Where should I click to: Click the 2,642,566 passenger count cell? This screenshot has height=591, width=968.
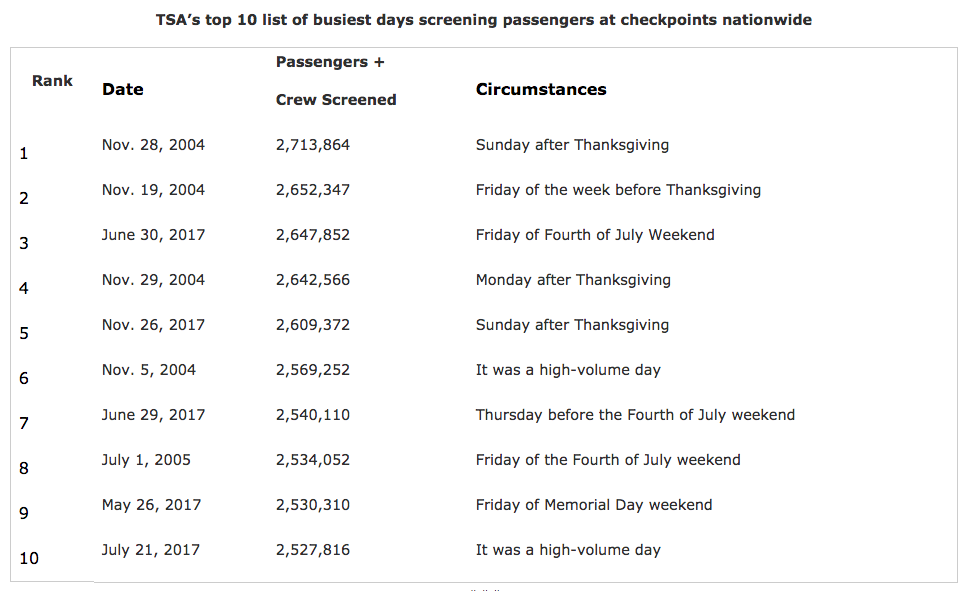[313, 280]
